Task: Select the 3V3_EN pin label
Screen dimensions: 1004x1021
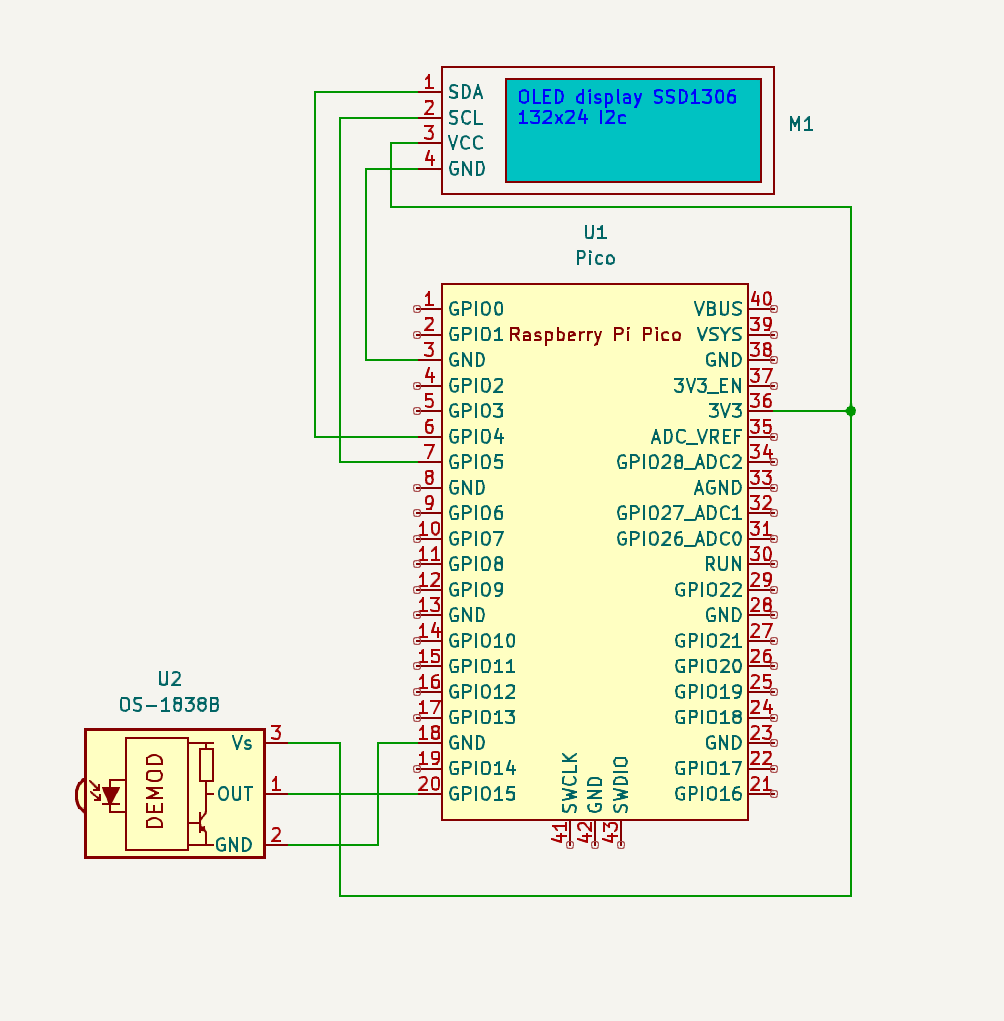Action: [x=708, y=385]
